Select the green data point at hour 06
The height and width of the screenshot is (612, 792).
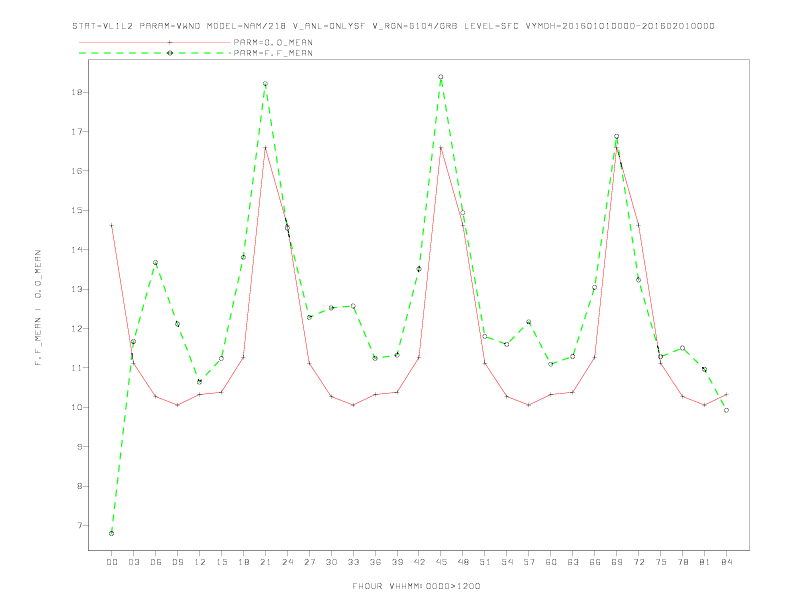coord(156,263)
